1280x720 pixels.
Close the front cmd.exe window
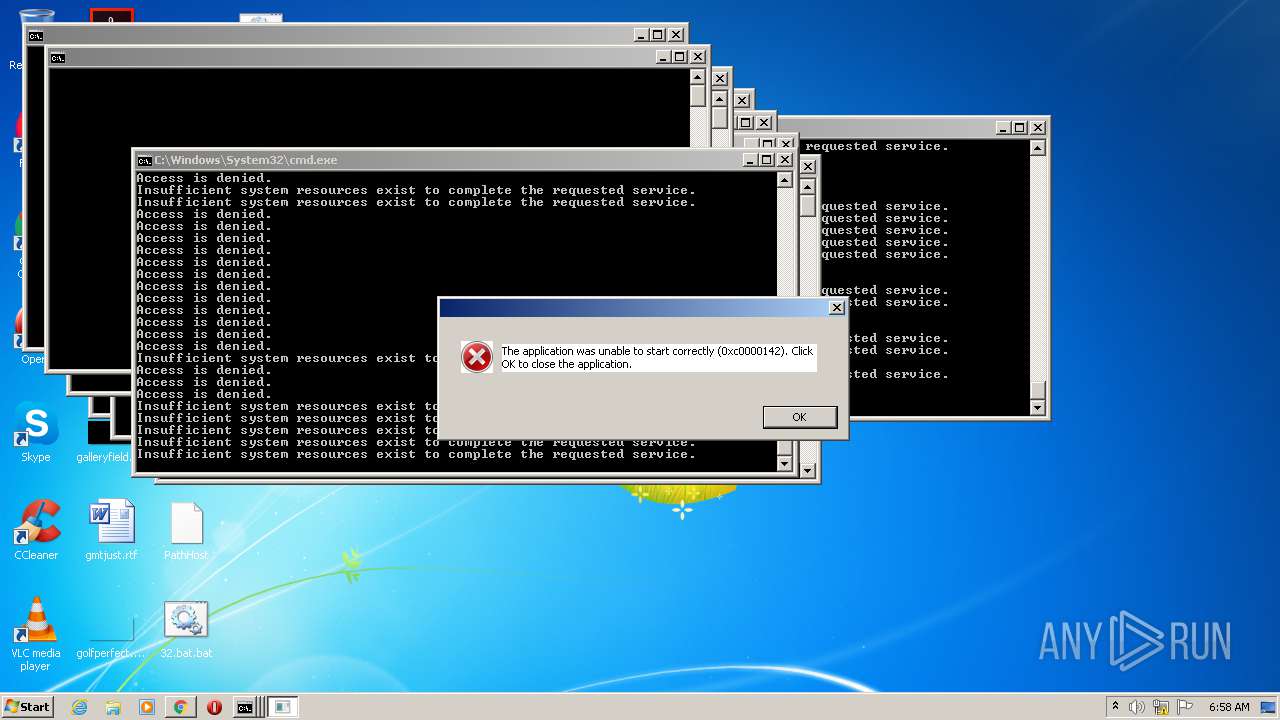[x=786, y=160]
